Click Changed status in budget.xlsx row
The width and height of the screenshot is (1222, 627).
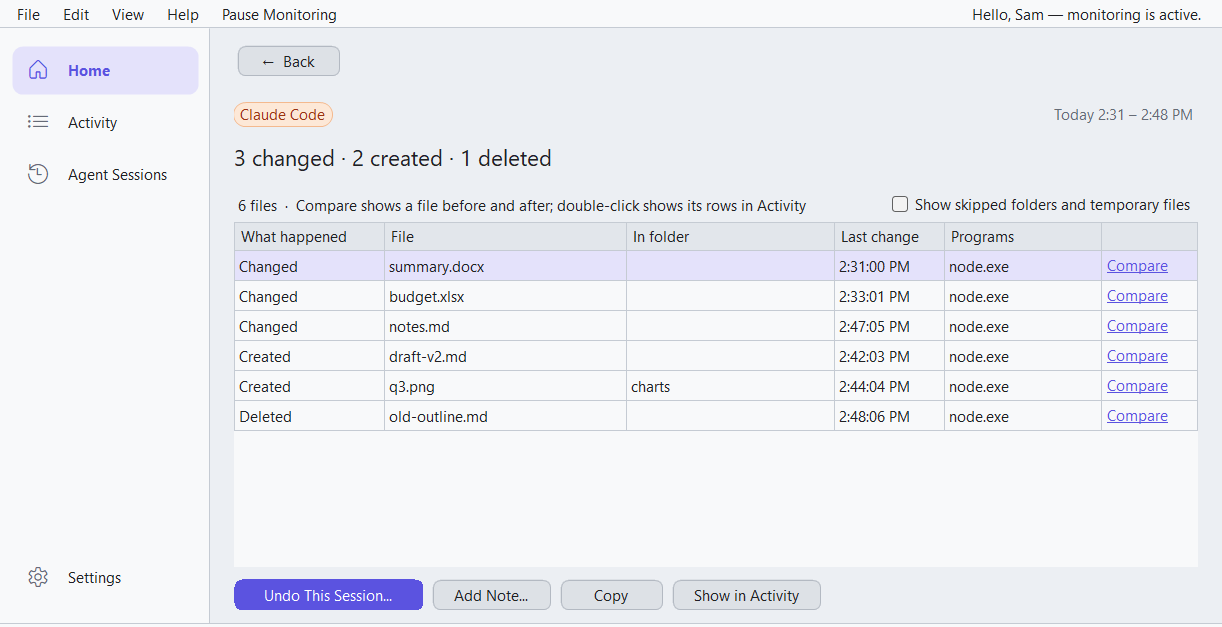click(309, 297)
